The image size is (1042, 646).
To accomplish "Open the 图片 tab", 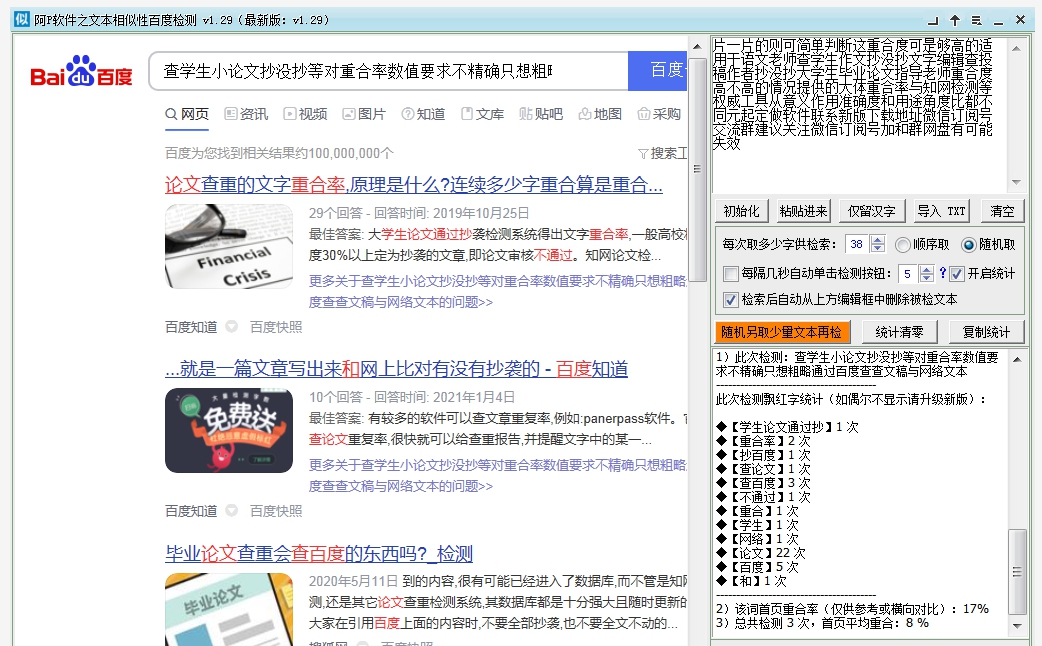I will click(364, 114).
